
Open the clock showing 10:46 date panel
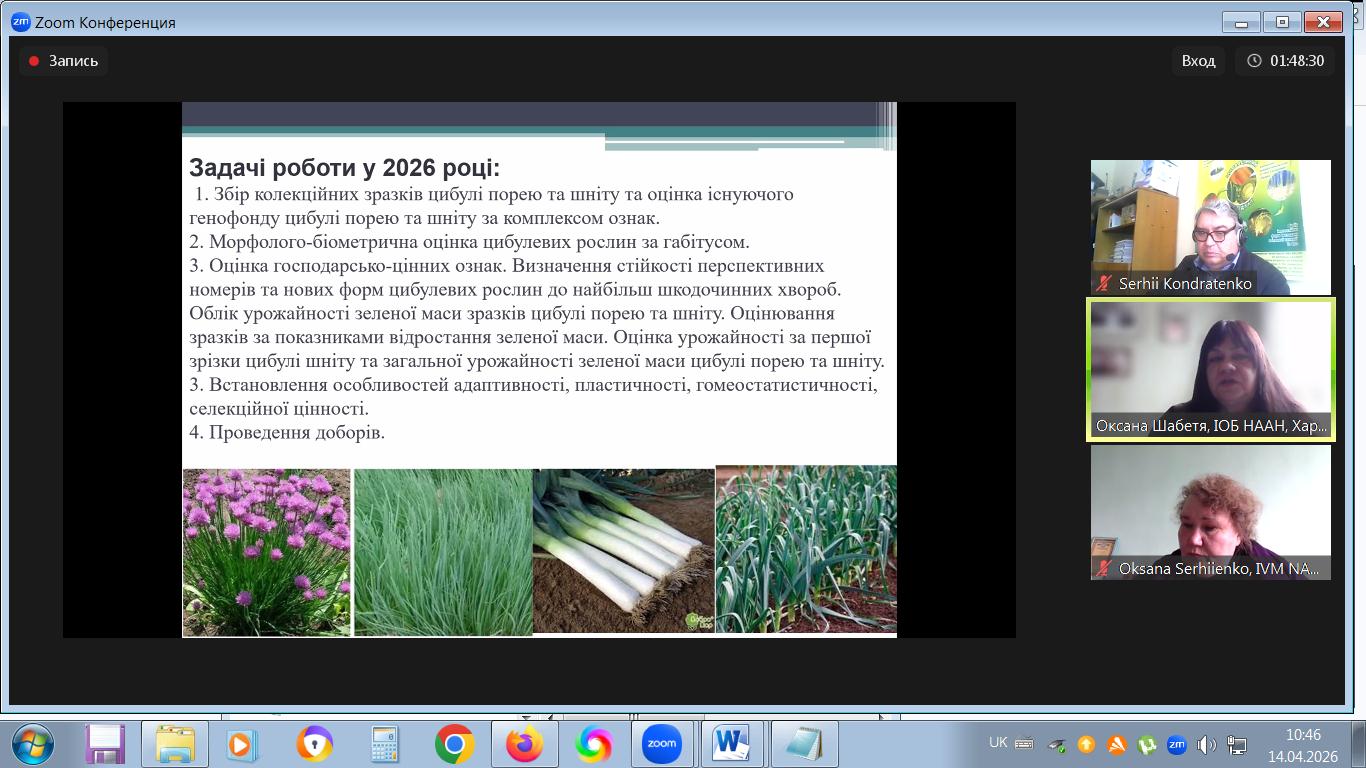tap(1302, 744)
